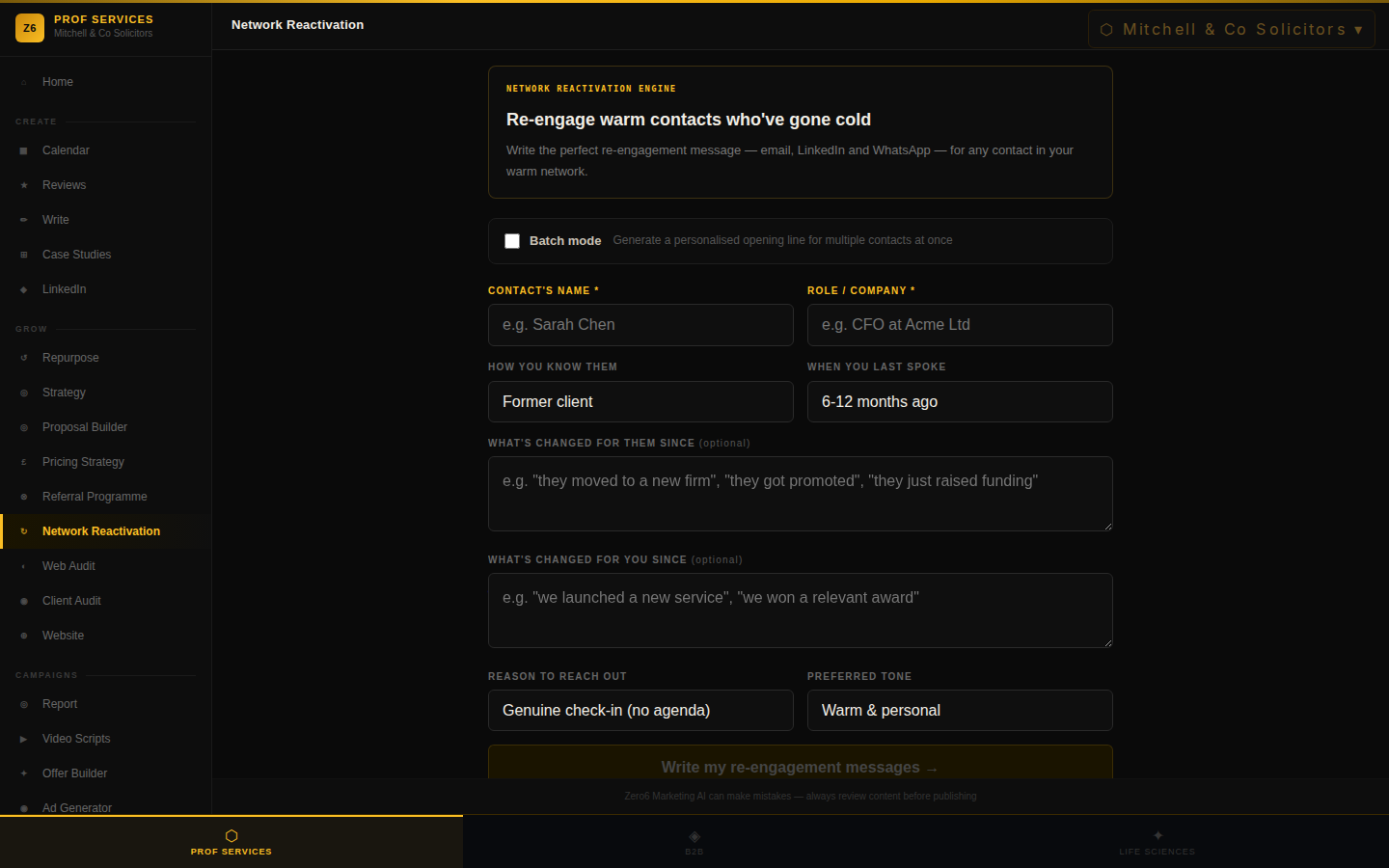This screenshot has height=868, width=1389.
Task: Switch to the Life Sciences tab
Action: click(x=1157, y=842)
